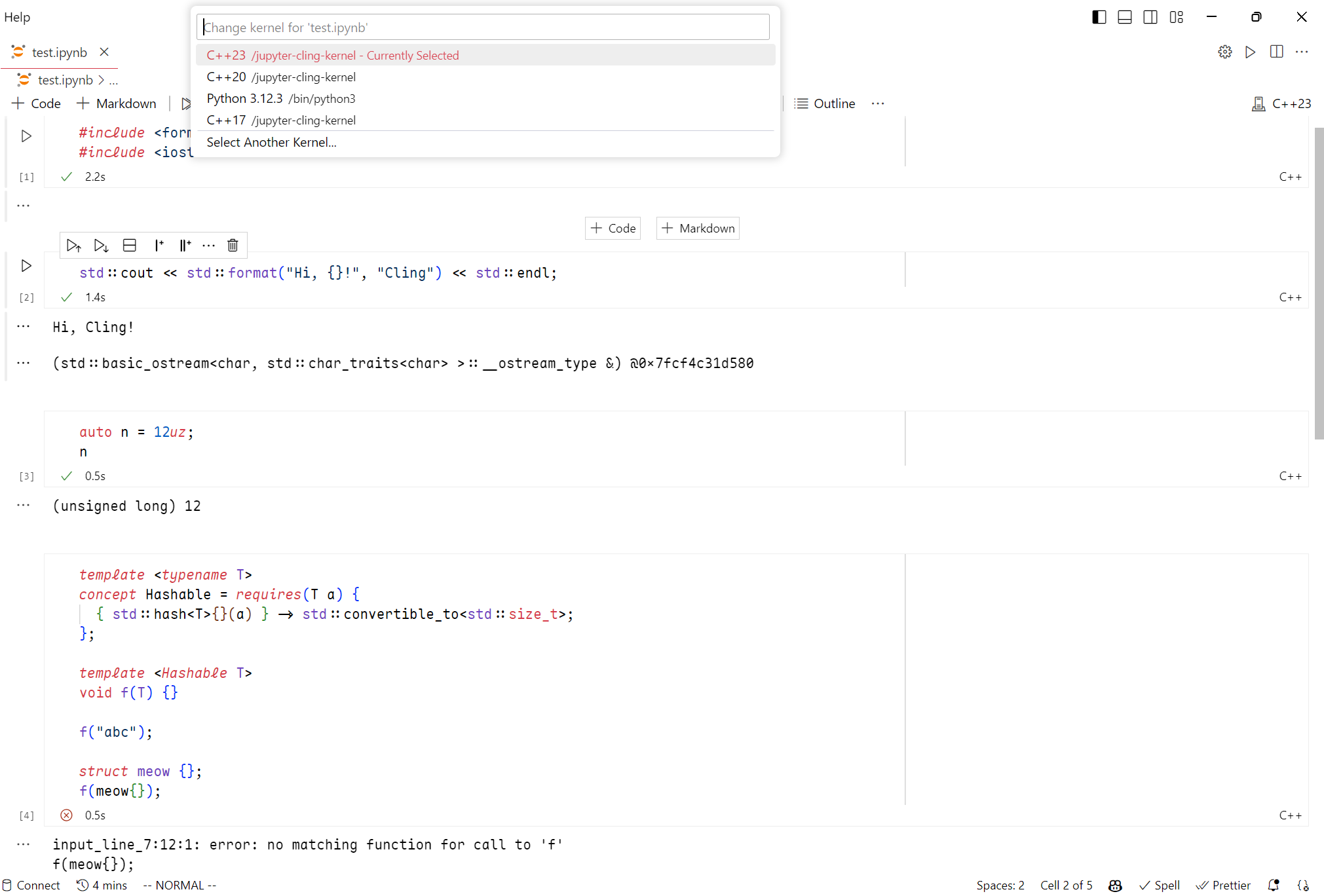This screenshot has height=896, width=1324.
Task: Split the current cell
Action: [x=129, y=245]
